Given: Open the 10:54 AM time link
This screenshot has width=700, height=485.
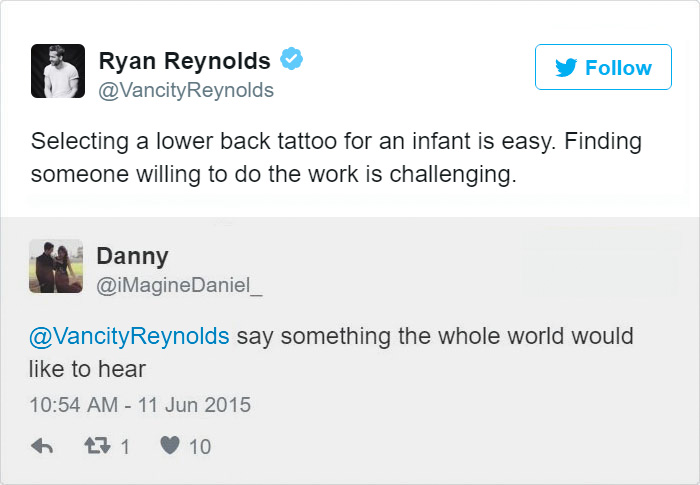Looking at the screenshot, I should [x=72, y=405].
